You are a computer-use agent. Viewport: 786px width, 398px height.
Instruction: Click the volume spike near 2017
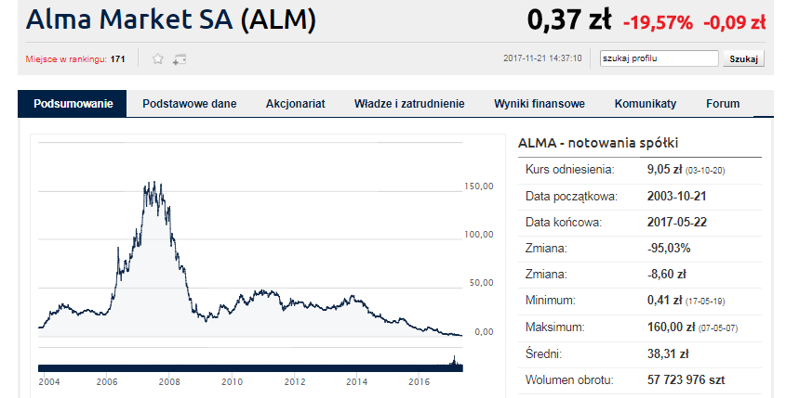pos(455,360)
